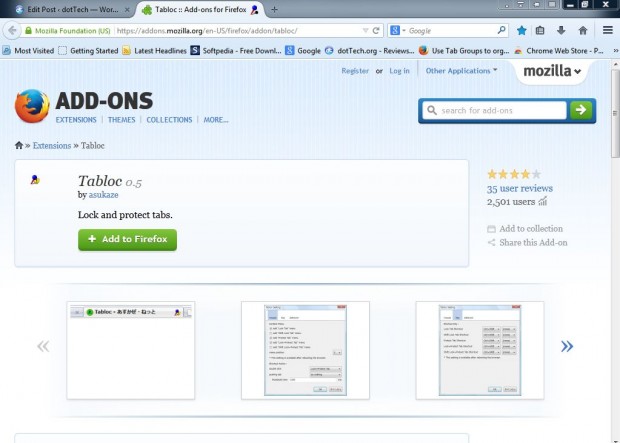Click the four-star rating stars
Screen dimensions: 620x443
click(x=514, y=174)
